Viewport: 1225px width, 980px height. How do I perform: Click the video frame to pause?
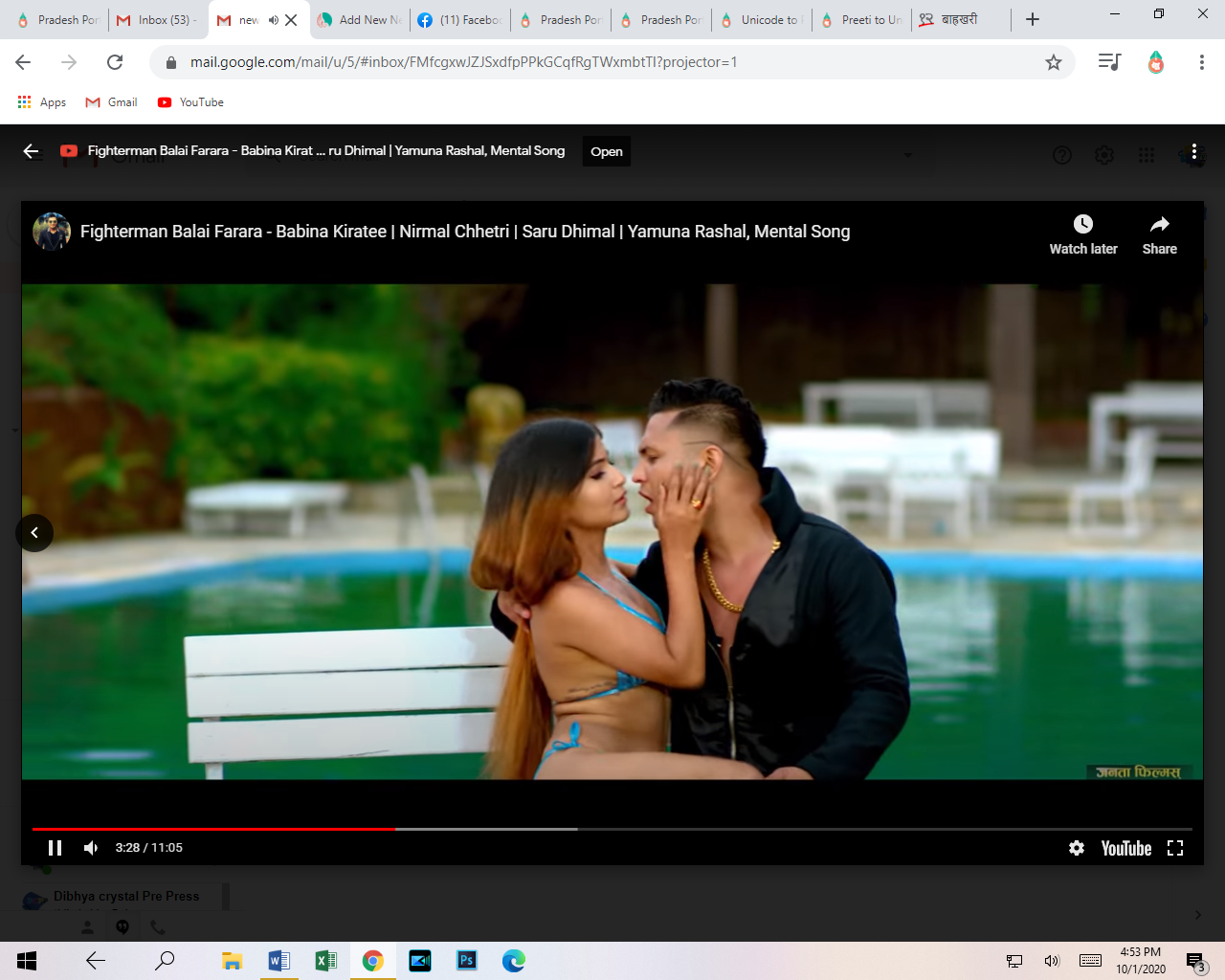pyautogui.click(x=612, y=531)
